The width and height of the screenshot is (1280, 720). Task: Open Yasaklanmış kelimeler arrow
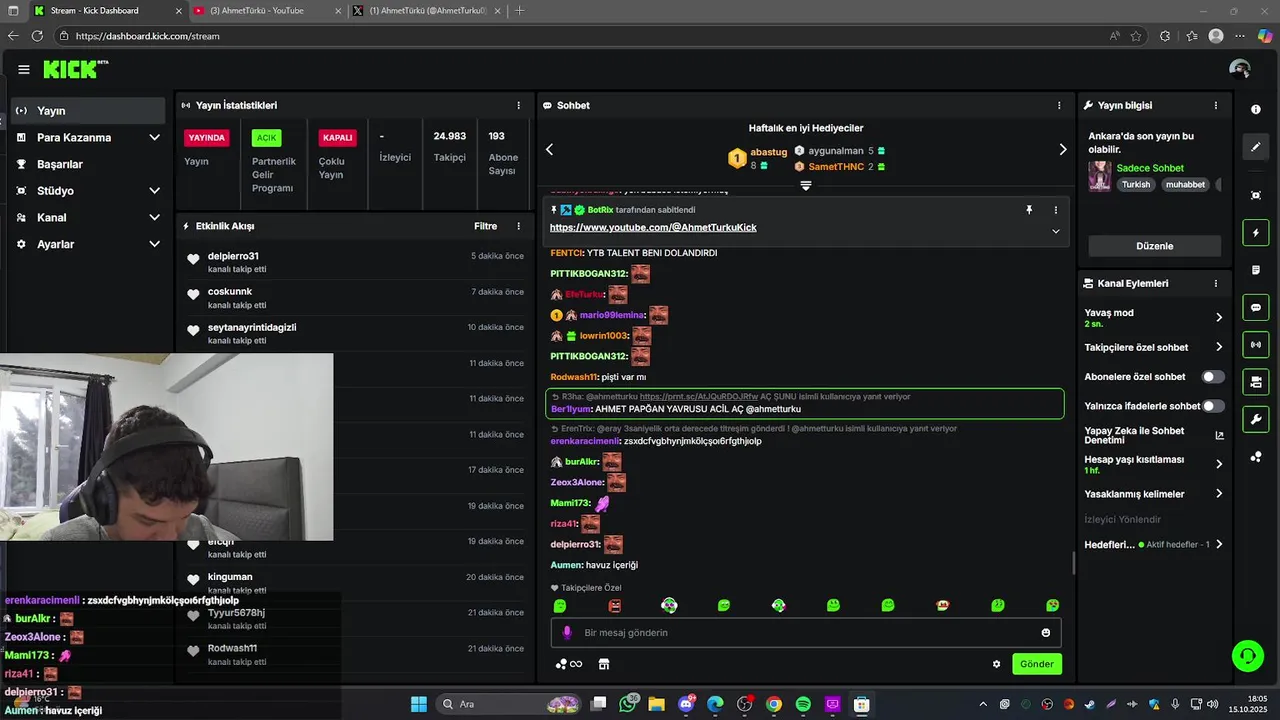[1218, 494]
